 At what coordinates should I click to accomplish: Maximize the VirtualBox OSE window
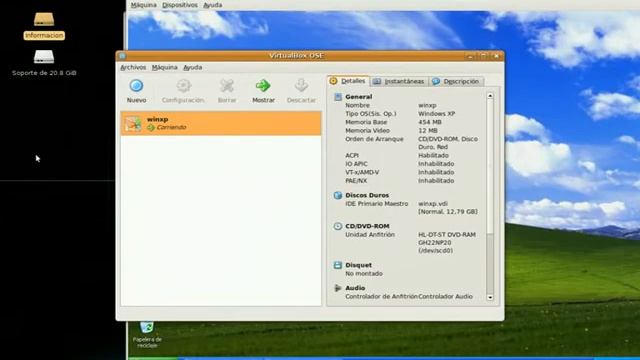[483, 56]
